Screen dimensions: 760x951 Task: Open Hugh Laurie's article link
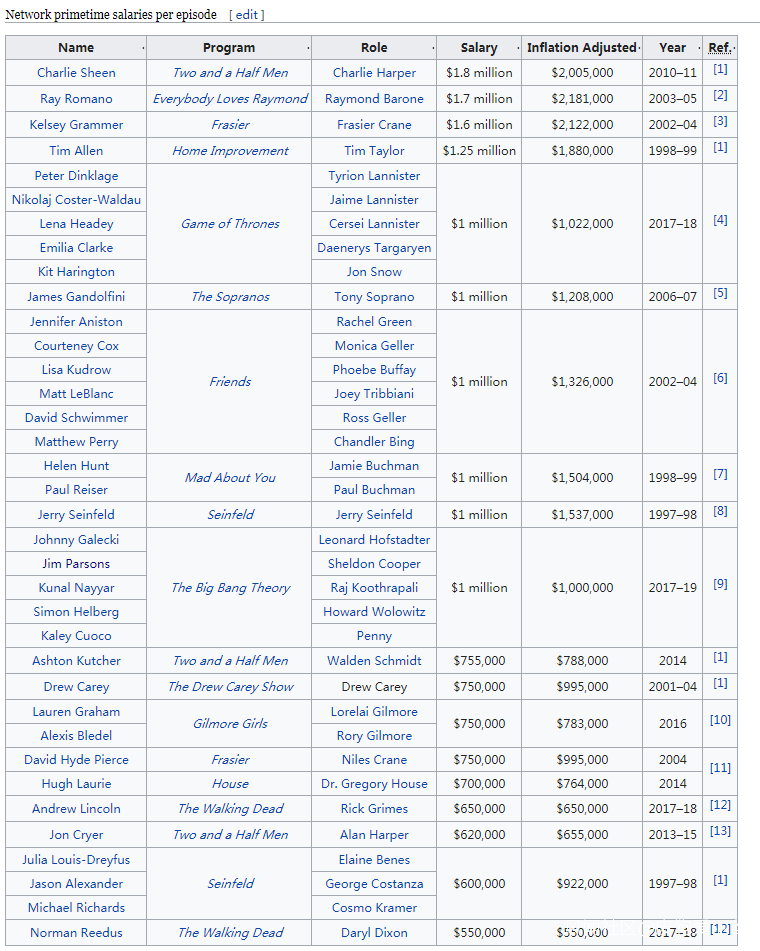click(76, 784)
